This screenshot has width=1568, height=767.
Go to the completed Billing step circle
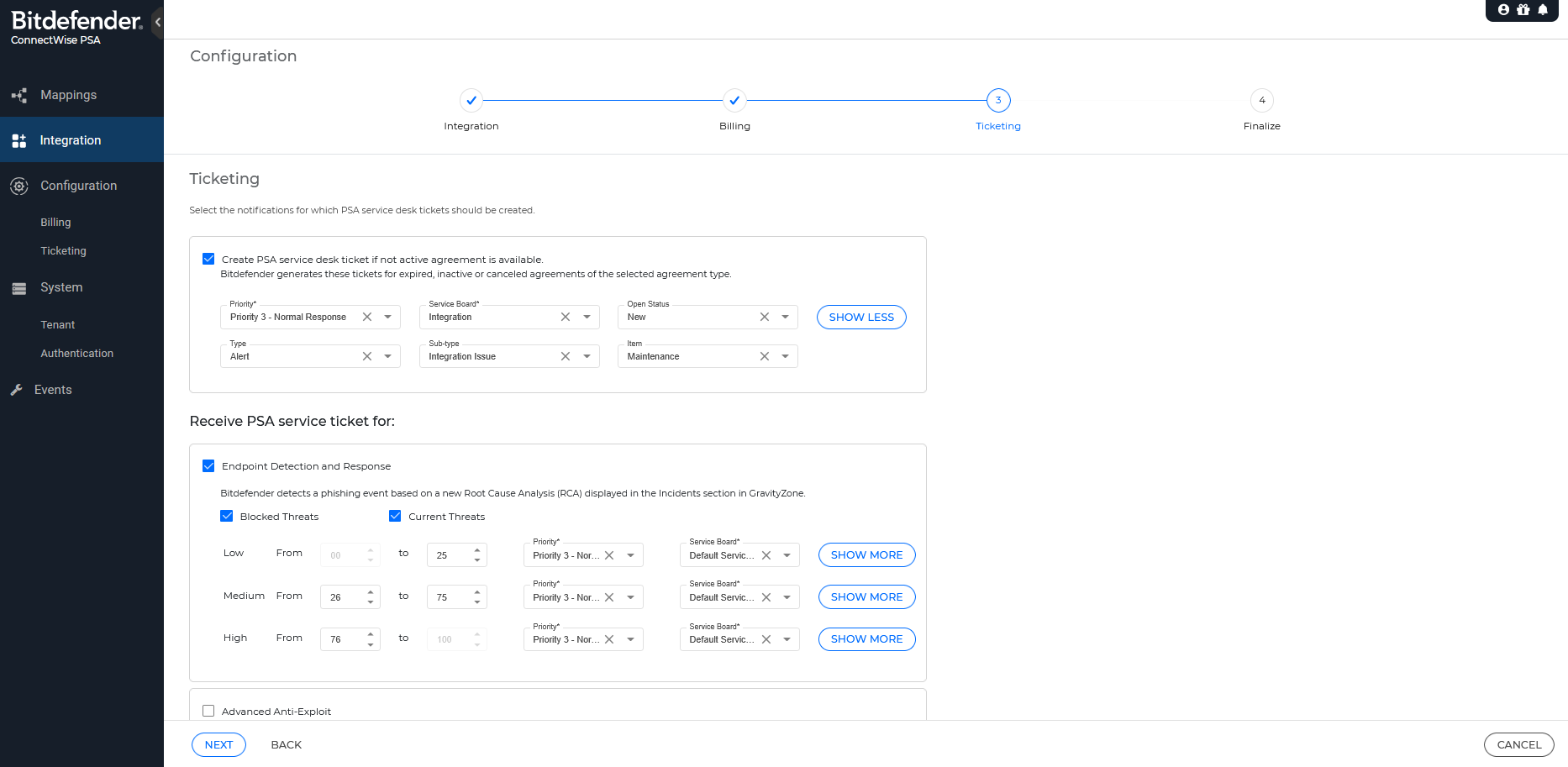pos(734,100)
